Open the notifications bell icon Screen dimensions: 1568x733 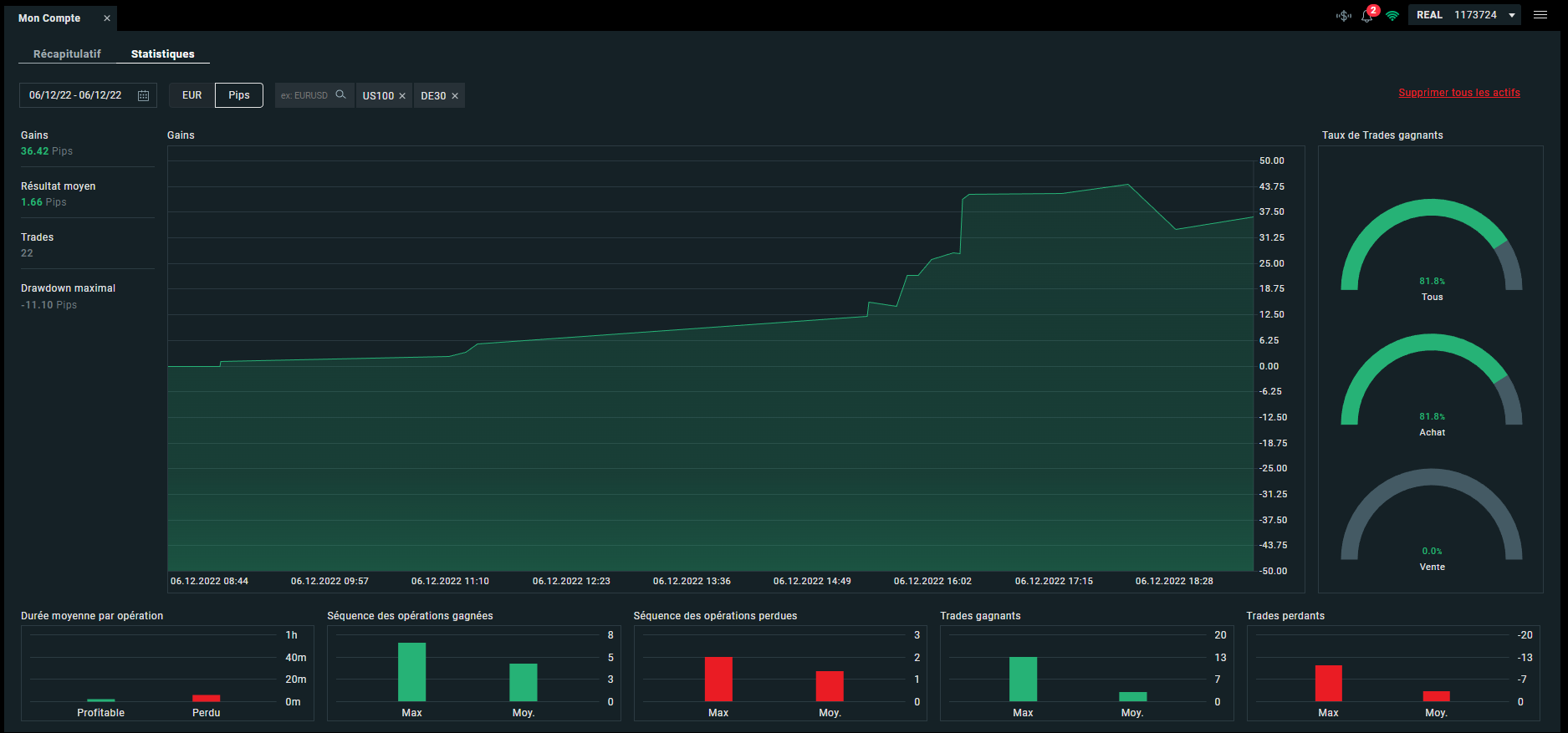coord(1367,16)
